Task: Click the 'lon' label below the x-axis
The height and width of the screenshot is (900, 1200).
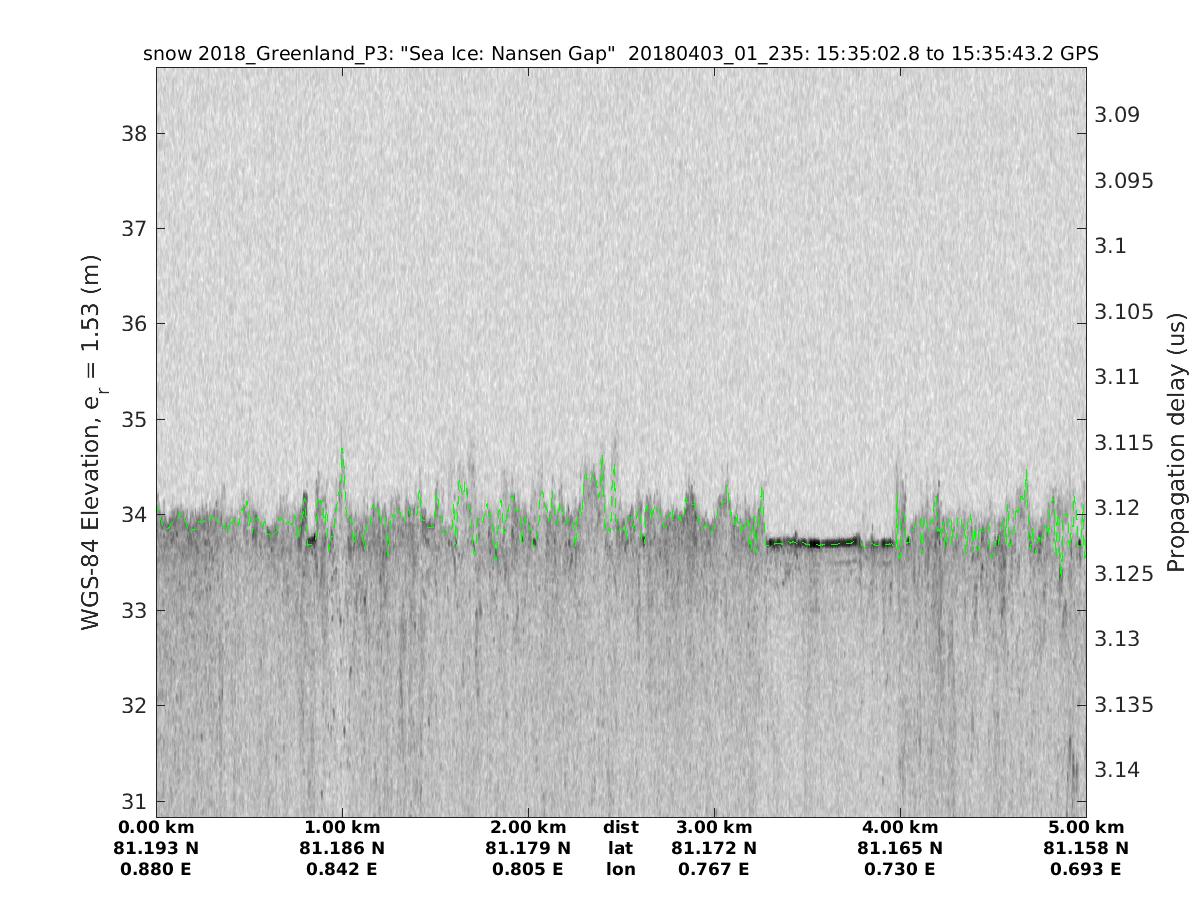Action: 620,869
